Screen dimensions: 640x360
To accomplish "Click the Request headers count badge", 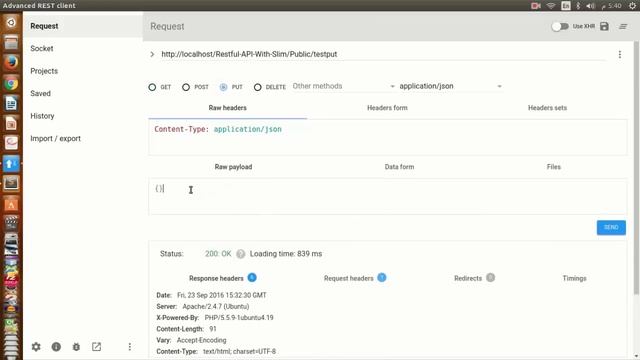I will click(x=382, y=278).
